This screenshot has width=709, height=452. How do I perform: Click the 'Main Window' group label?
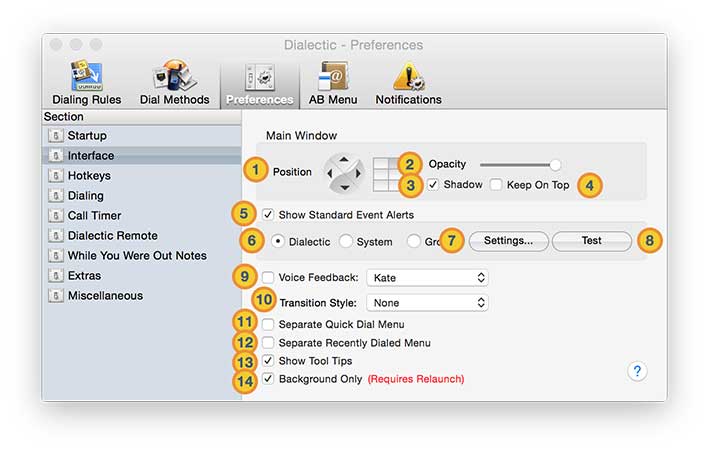point(301,136)
